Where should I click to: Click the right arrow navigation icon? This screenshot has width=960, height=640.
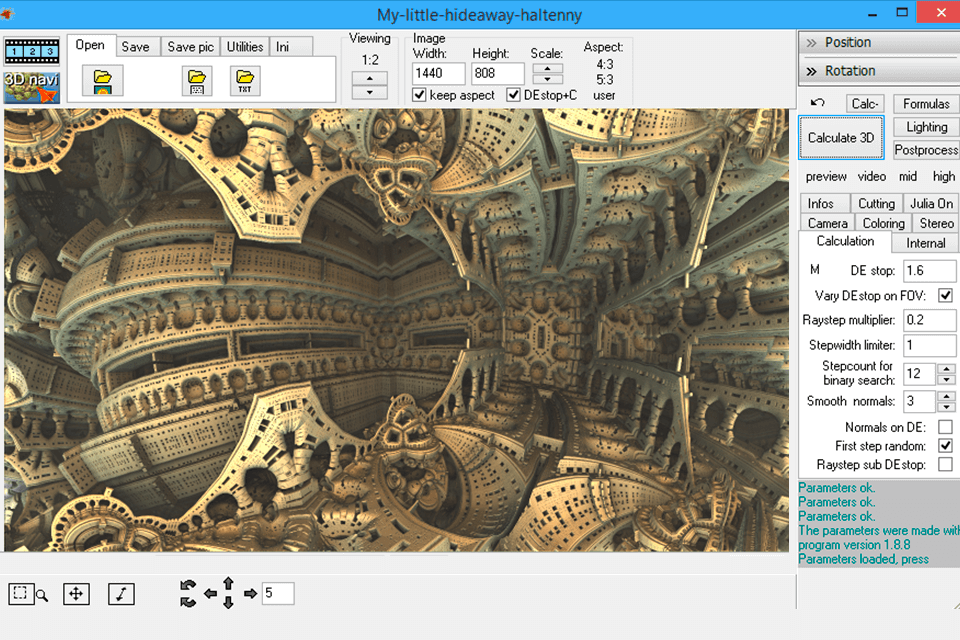click(250, 594)
